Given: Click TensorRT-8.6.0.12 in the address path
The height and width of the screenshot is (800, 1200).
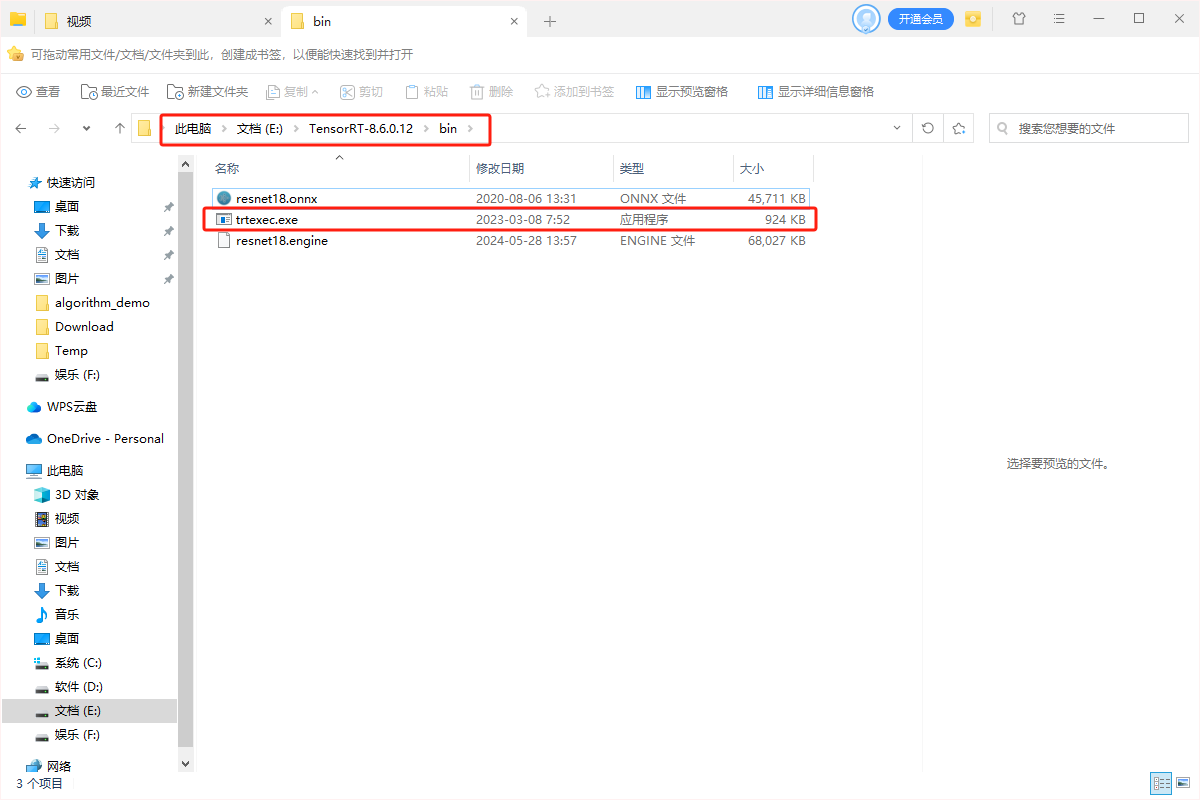Looking at the screenshot, I should 360,129.
